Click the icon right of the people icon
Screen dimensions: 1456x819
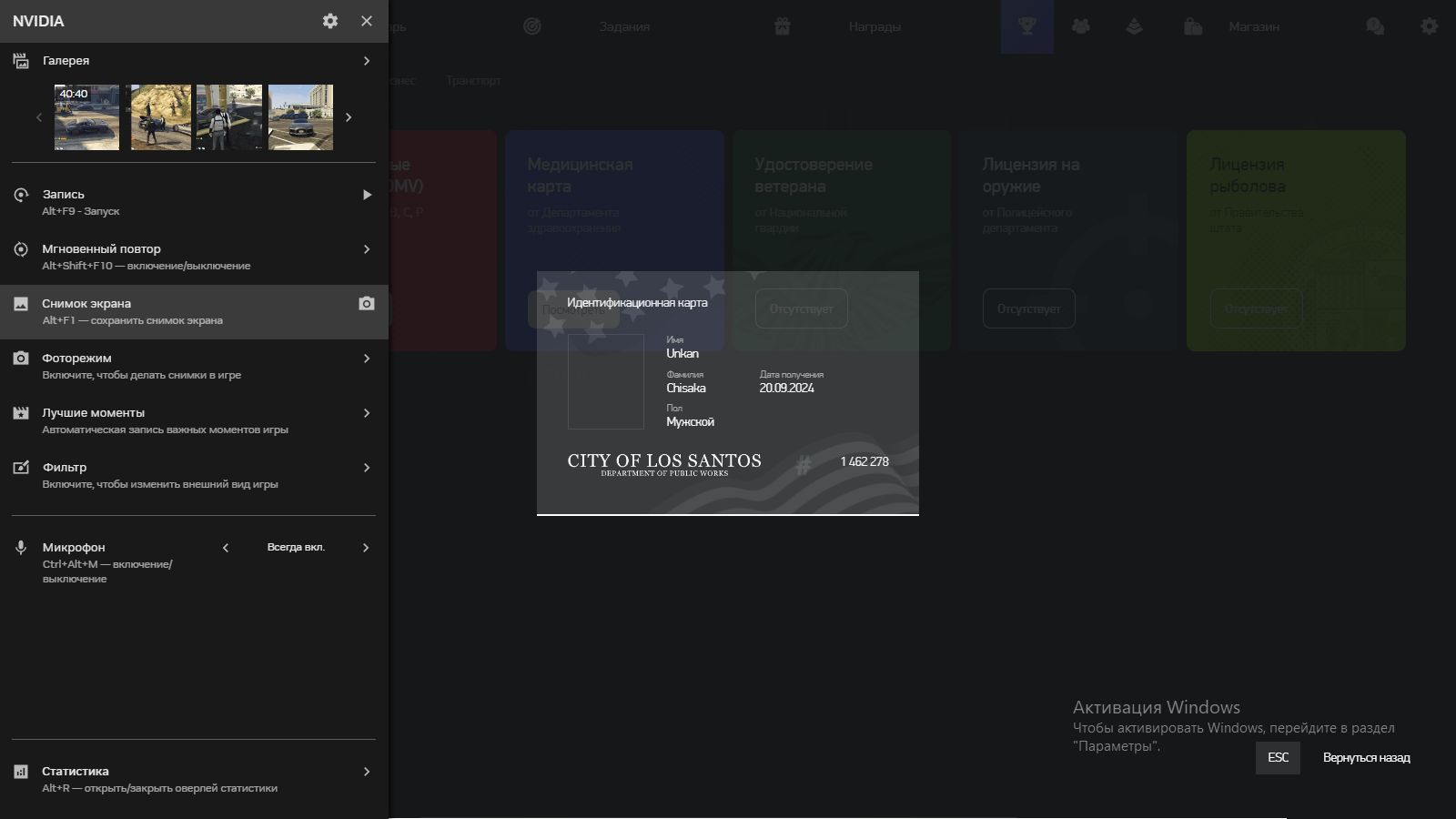pyautogui.click(x=1134, y=26)
